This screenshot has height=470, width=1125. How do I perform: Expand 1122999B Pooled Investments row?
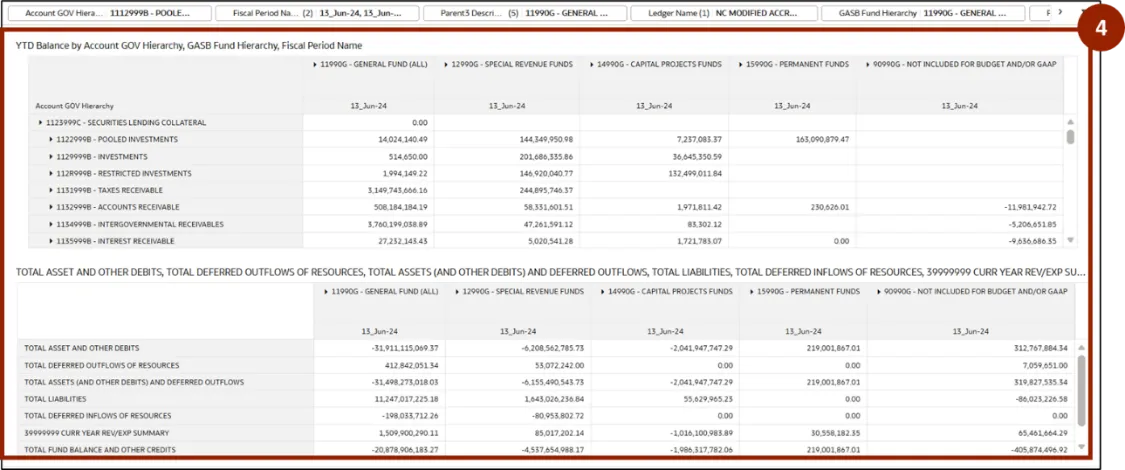(51, 140)
